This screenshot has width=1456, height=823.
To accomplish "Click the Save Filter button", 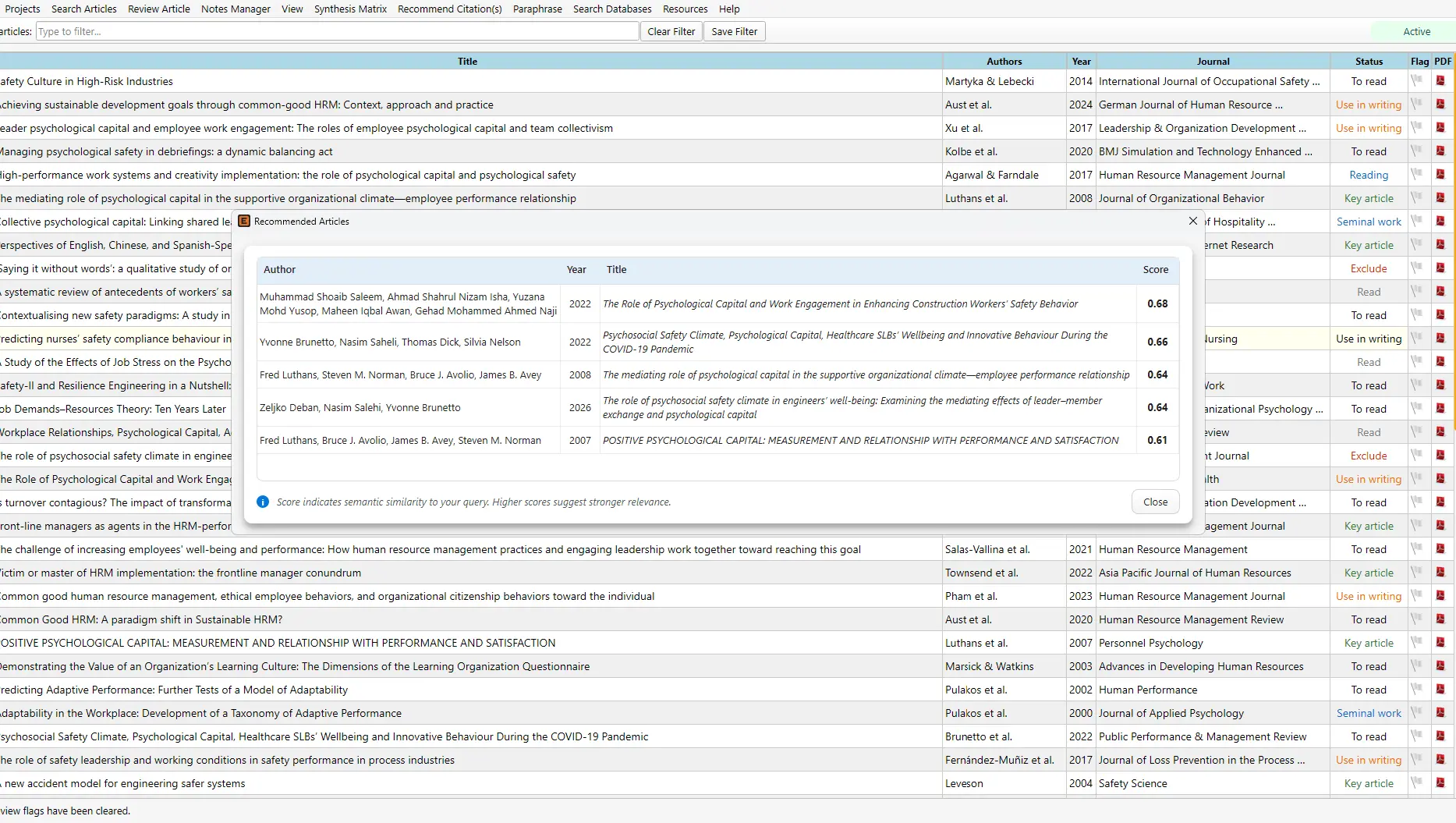I will [734, 31].
